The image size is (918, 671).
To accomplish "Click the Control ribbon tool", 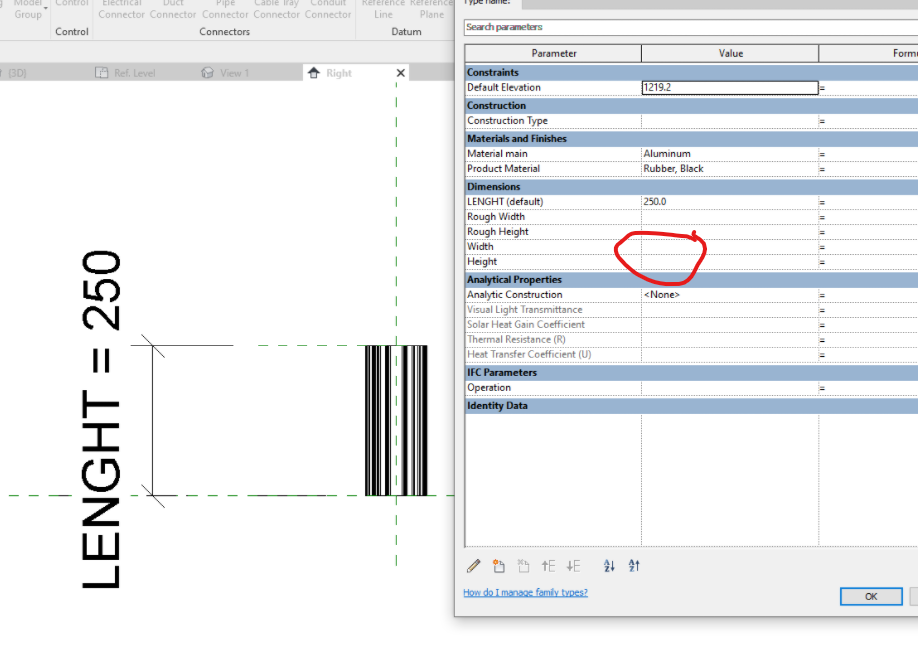I will click(x=71, y=4).
